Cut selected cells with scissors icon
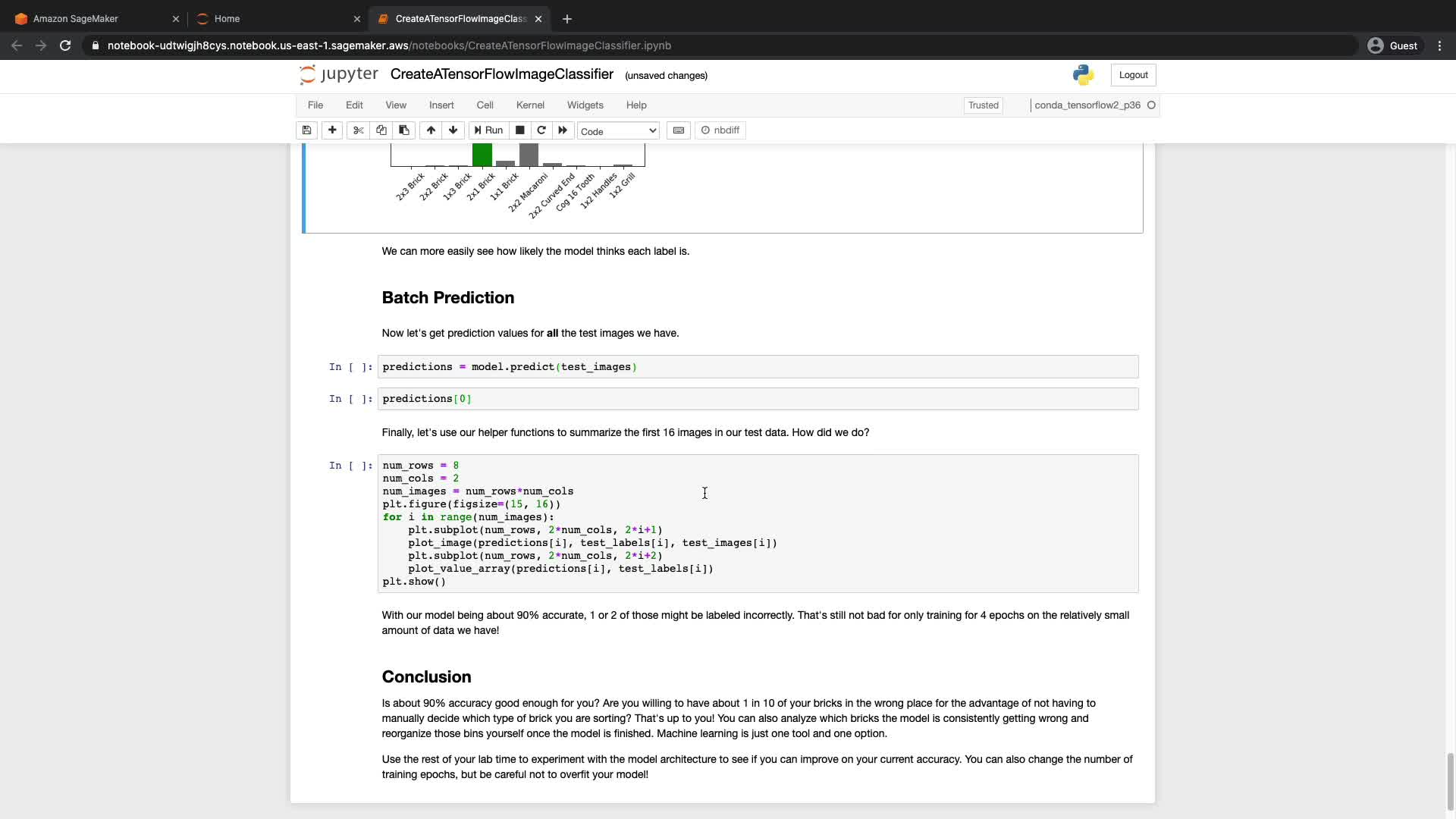This screenshot has height=819, width=1456. 359,130
